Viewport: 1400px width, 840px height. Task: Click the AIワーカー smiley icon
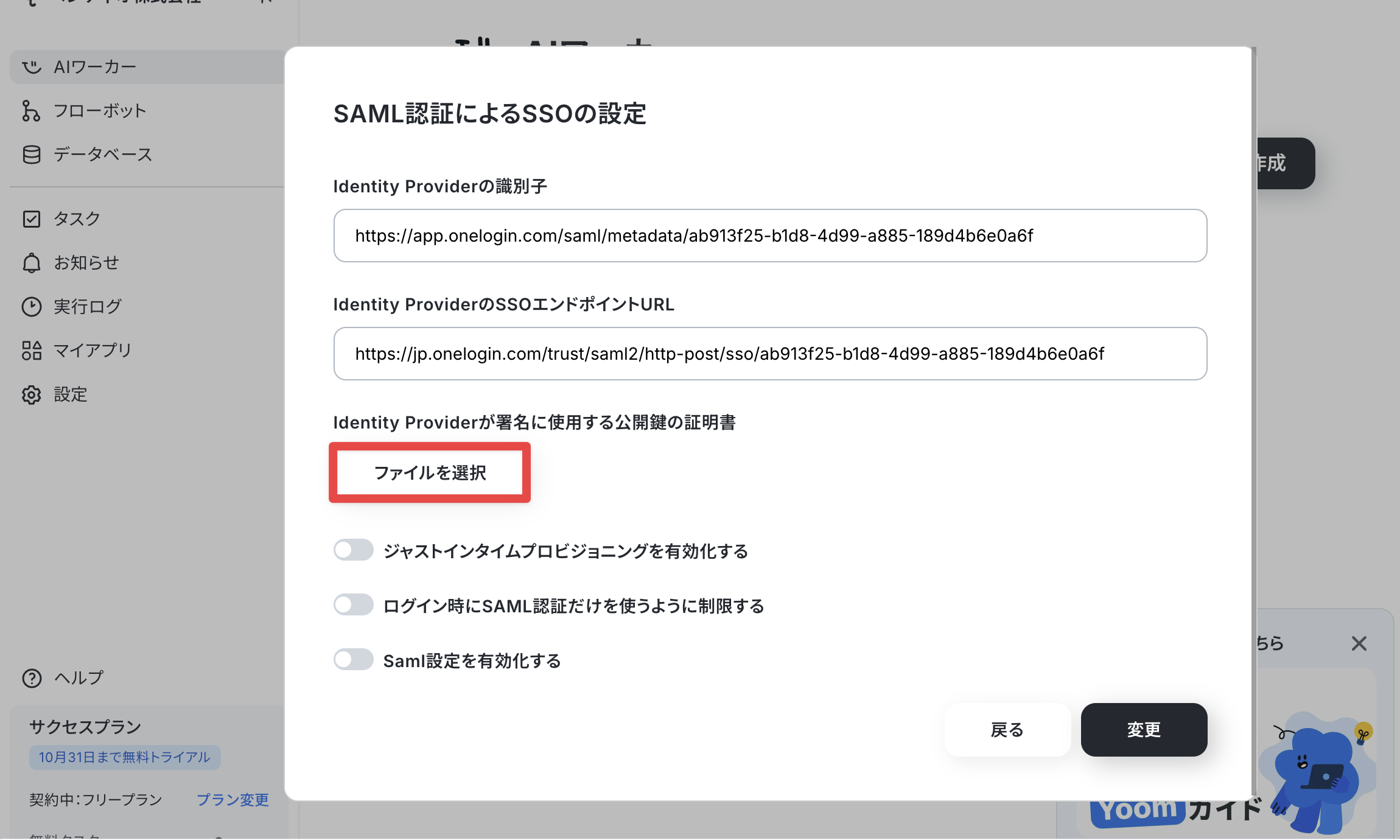32,67
